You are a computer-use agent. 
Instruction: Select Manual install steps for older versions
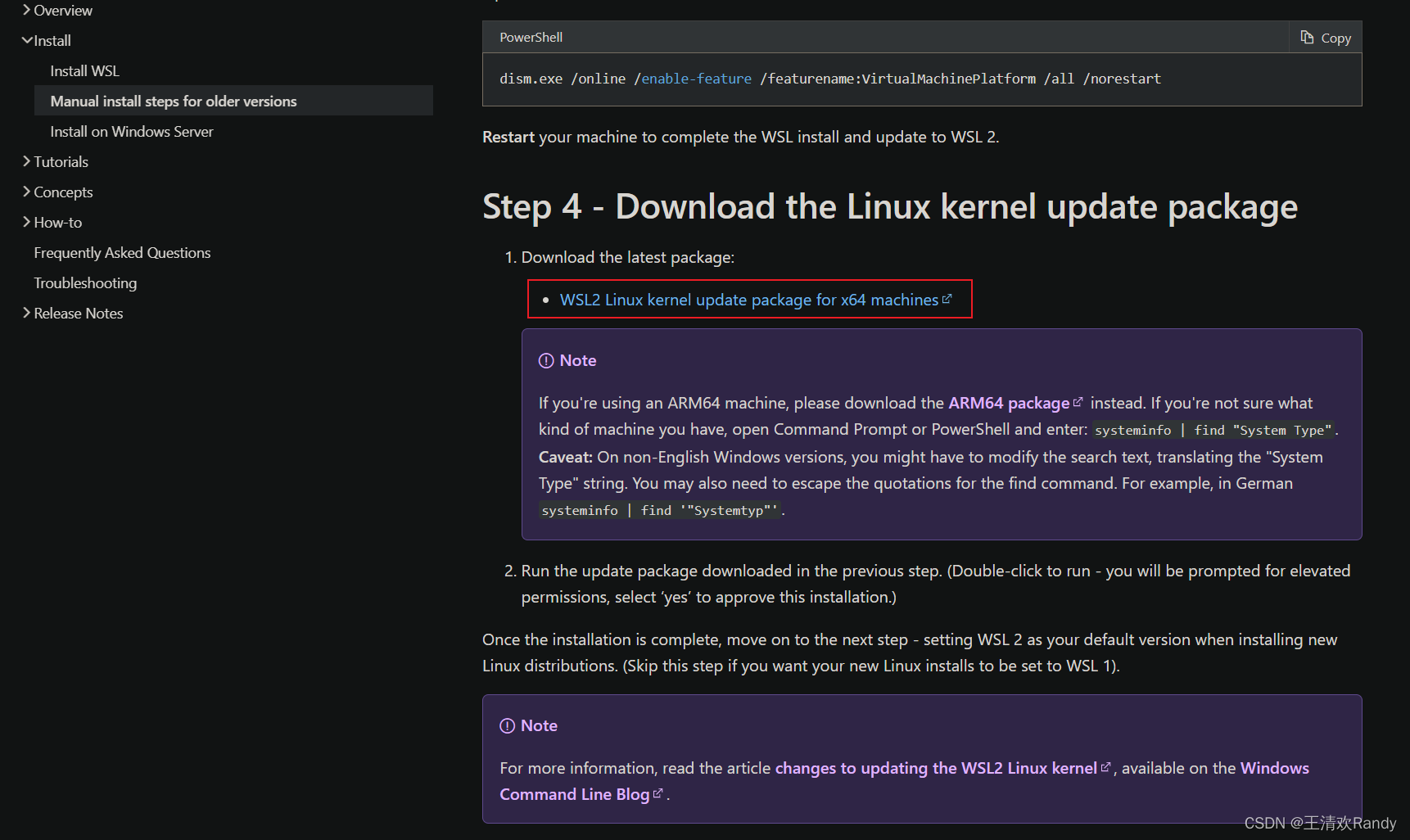point(233,101)
